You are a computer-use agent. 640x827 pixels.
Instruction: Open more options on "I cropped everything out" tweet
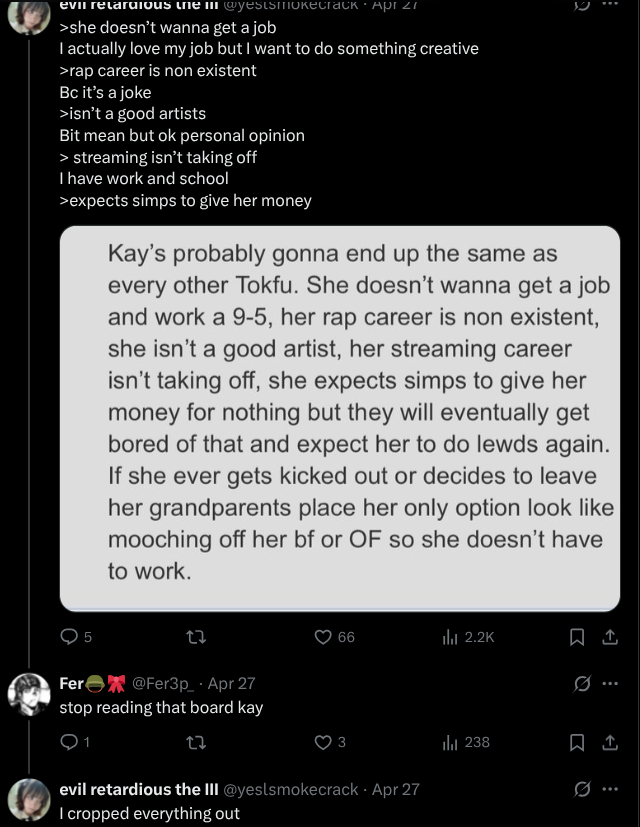611,789
